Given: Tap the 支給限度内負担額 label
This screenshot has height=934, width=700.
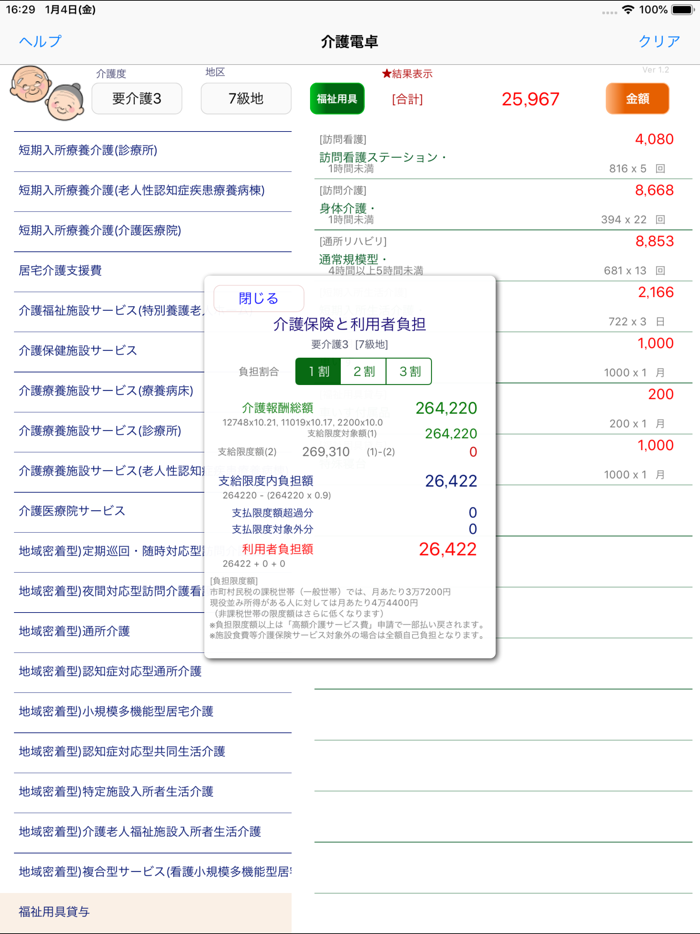Looking at the screenshot, I should pos(266,481).
